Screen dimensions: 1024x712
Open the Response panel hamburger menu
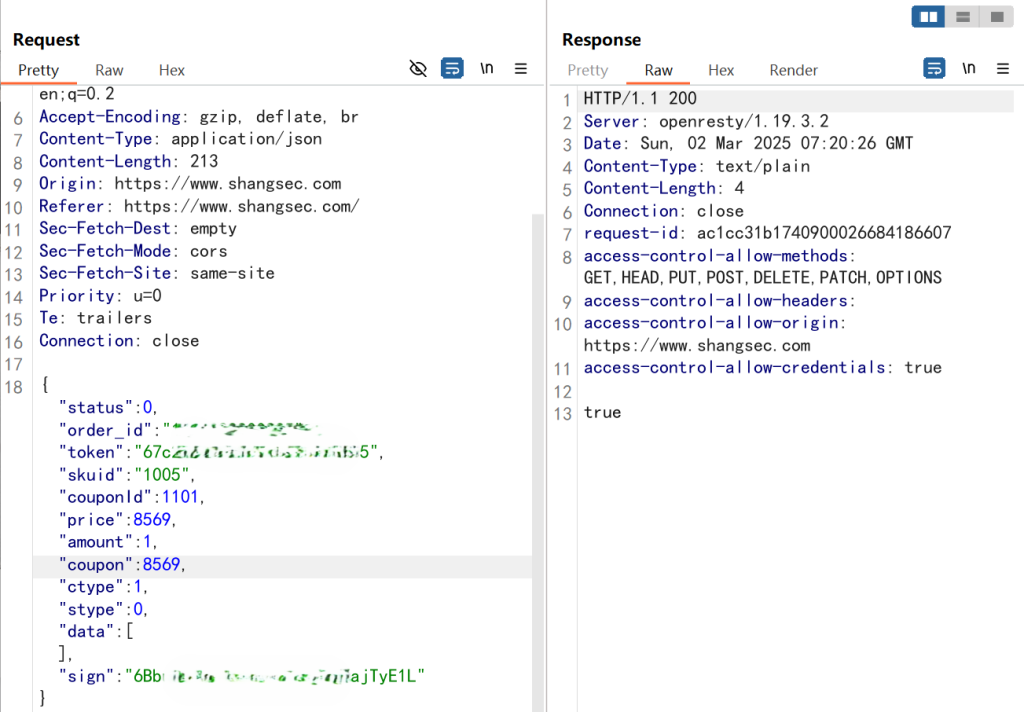1003,69
